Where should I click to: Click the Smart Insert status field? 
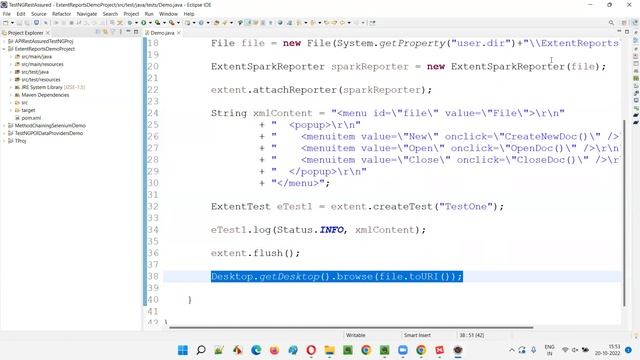click(x=417, y=335)
